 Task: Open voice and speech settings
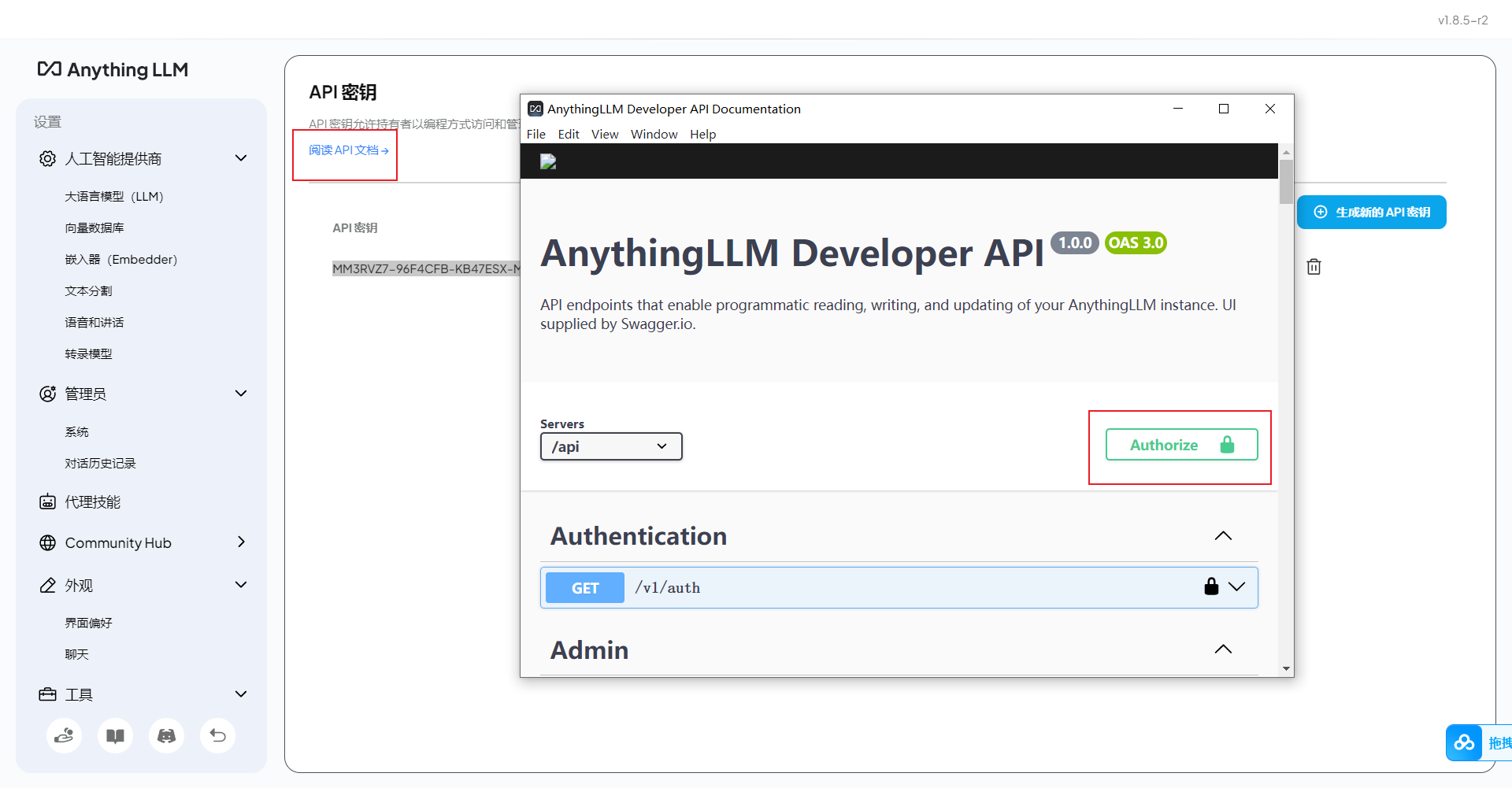click(94, 323)
